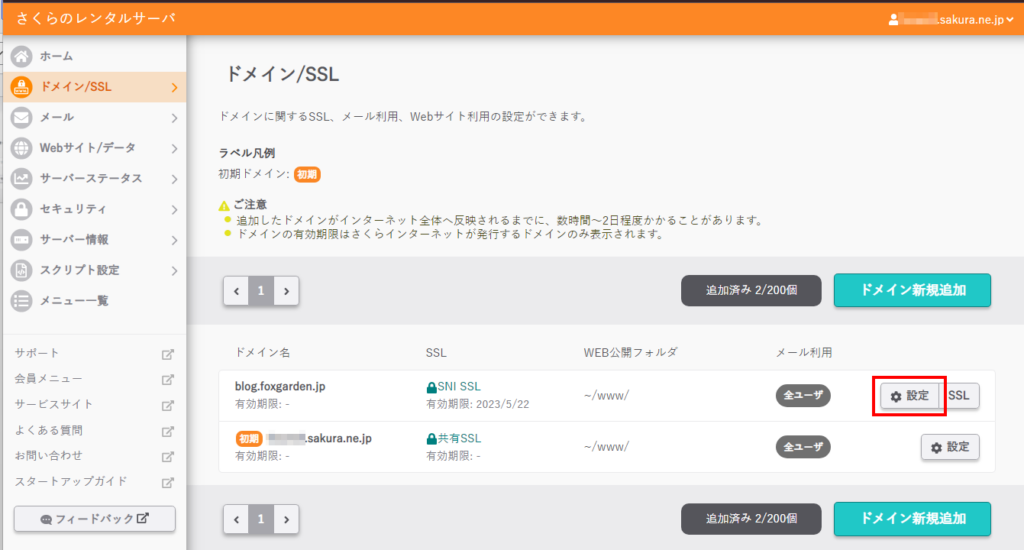Open the よくある質問 link
The width and height of the screenshot is (1024, 550).
(x=49, y=430)
